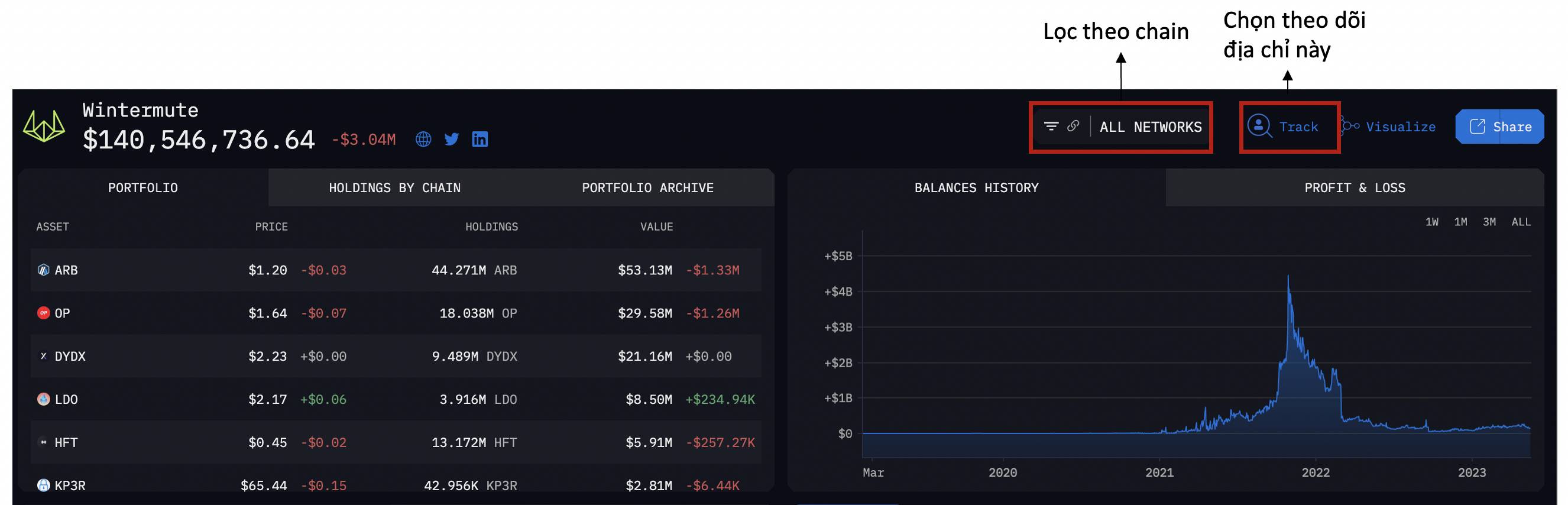1568x505 pixels.
Task: Open the LinkedIn profile icon
Action: pos(480,140)
